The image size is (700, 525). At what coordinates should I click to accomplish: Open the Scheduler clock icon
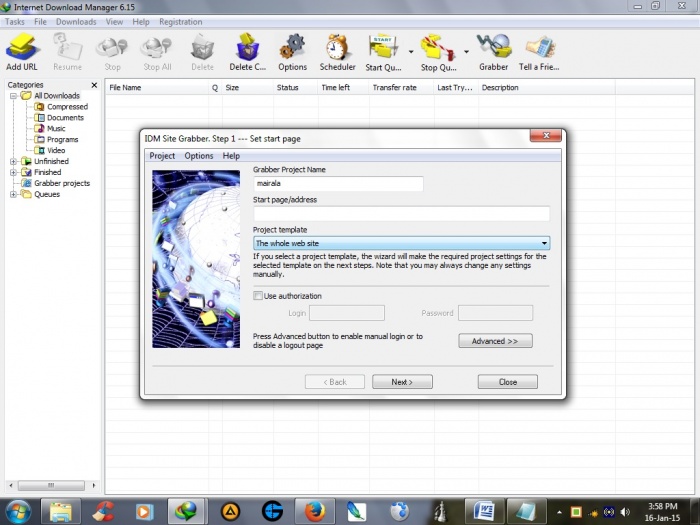pyautogui.click(x=338, y=52)
